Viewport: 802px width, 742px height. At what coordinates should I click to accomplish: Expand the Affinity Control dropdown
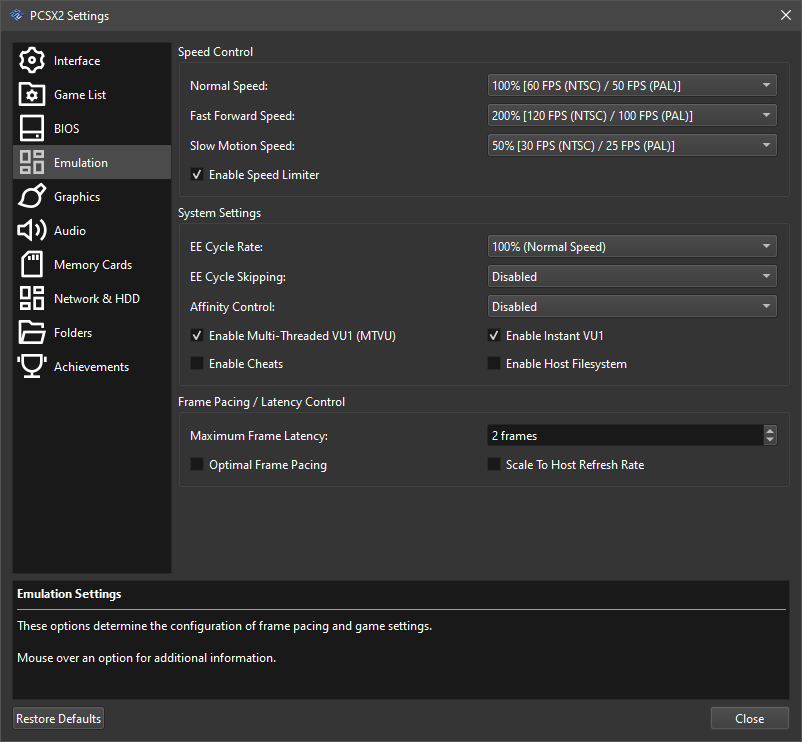pyautogui.click(x=632, y=307)
